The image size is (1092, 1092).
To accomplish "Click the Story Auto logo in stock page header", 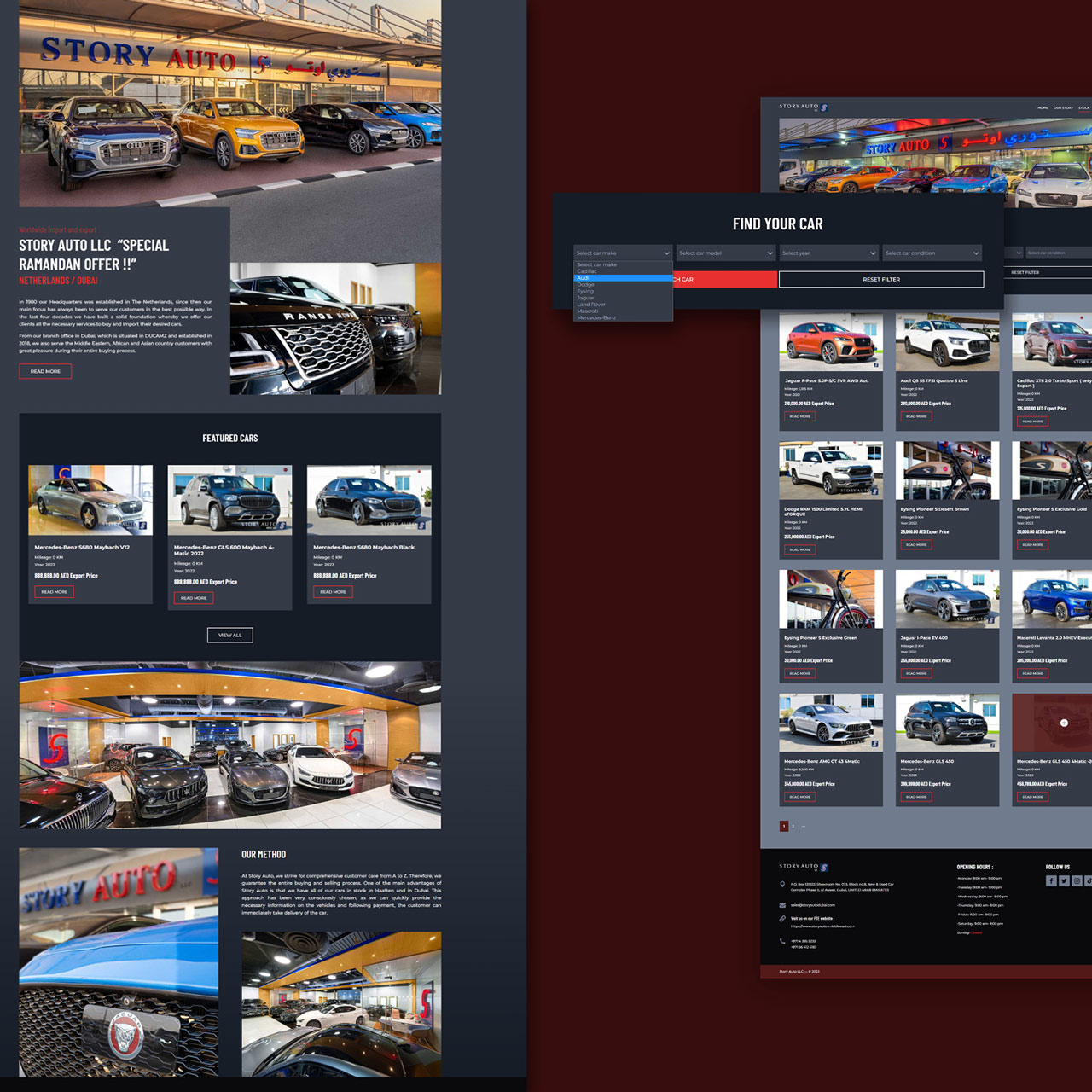I will coord(803,107).
